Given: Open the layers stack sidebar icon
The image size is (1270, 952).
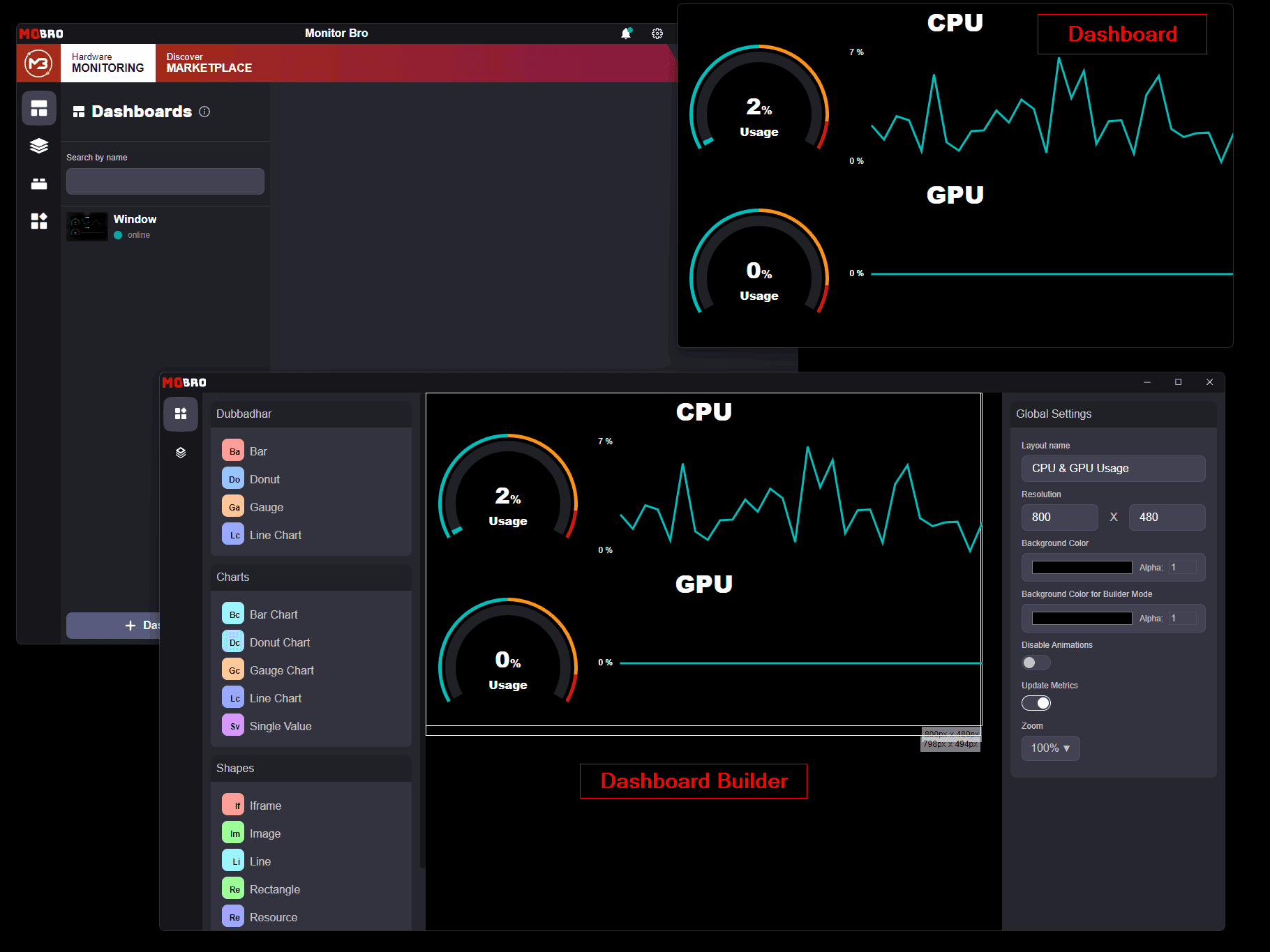Looking at the screenshot, I should [x=39, y=146].
